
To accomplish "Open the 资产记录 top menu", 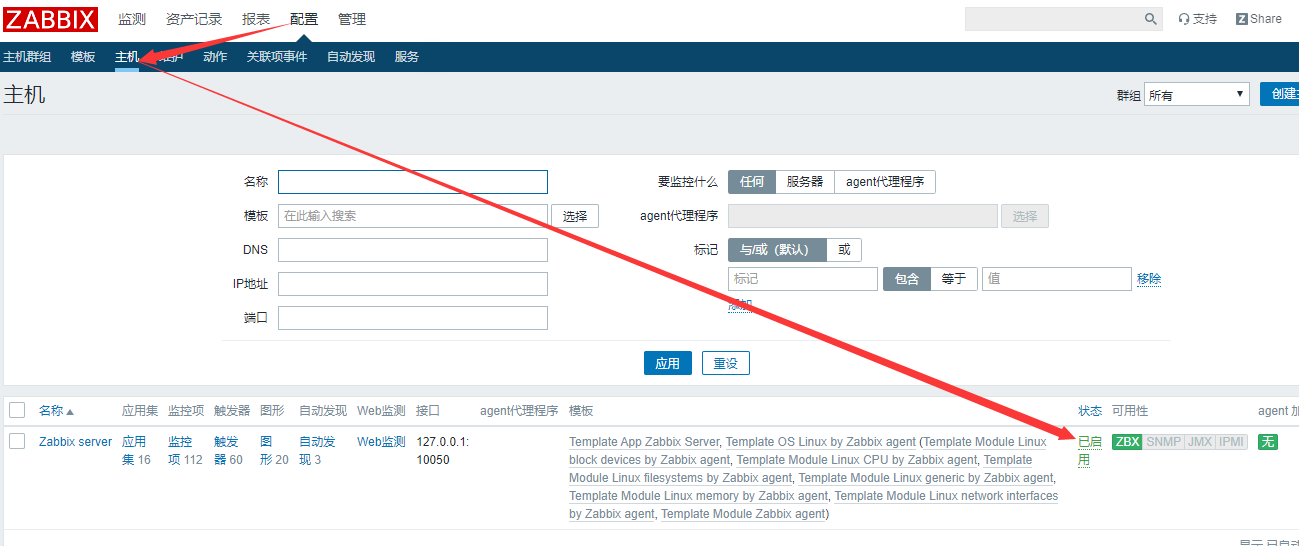I will tap(194, 19).
